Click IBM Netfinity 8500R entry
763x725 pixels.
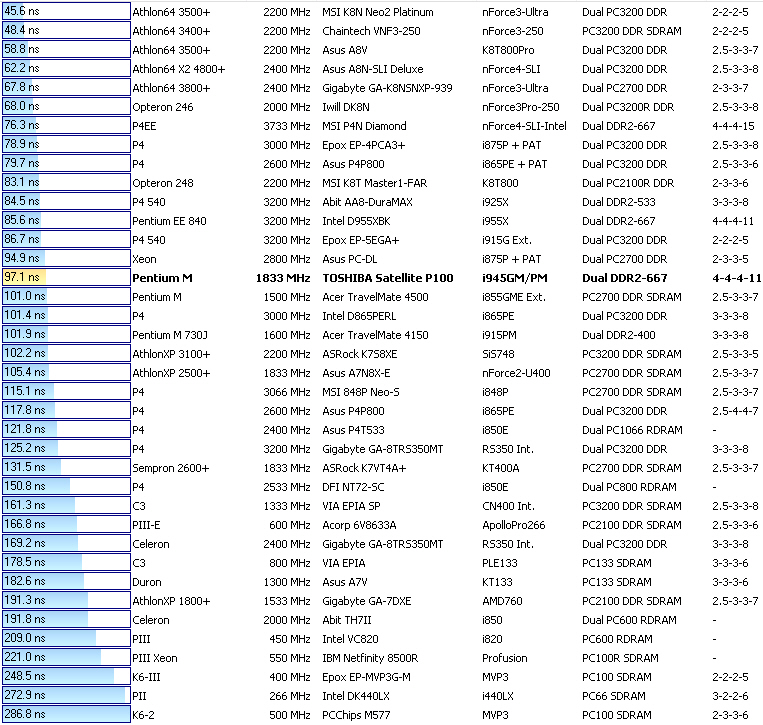(370, 658)
